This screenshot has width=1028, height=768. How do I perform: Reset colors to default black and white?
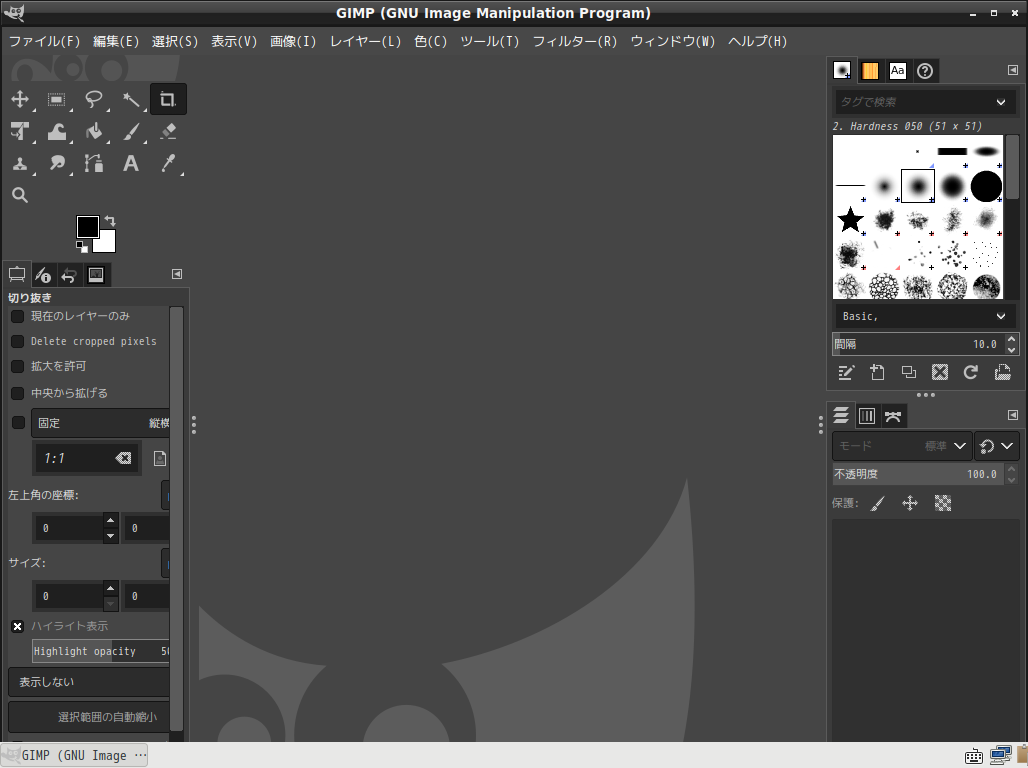pyautogui.click(x=81, y=247)
